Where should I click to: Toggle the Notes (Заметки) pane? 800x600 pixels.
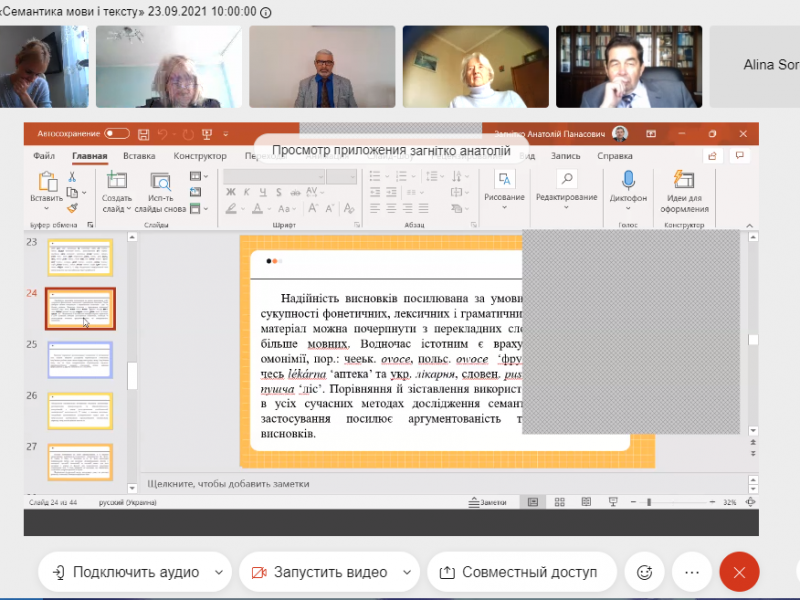point(488,502)
